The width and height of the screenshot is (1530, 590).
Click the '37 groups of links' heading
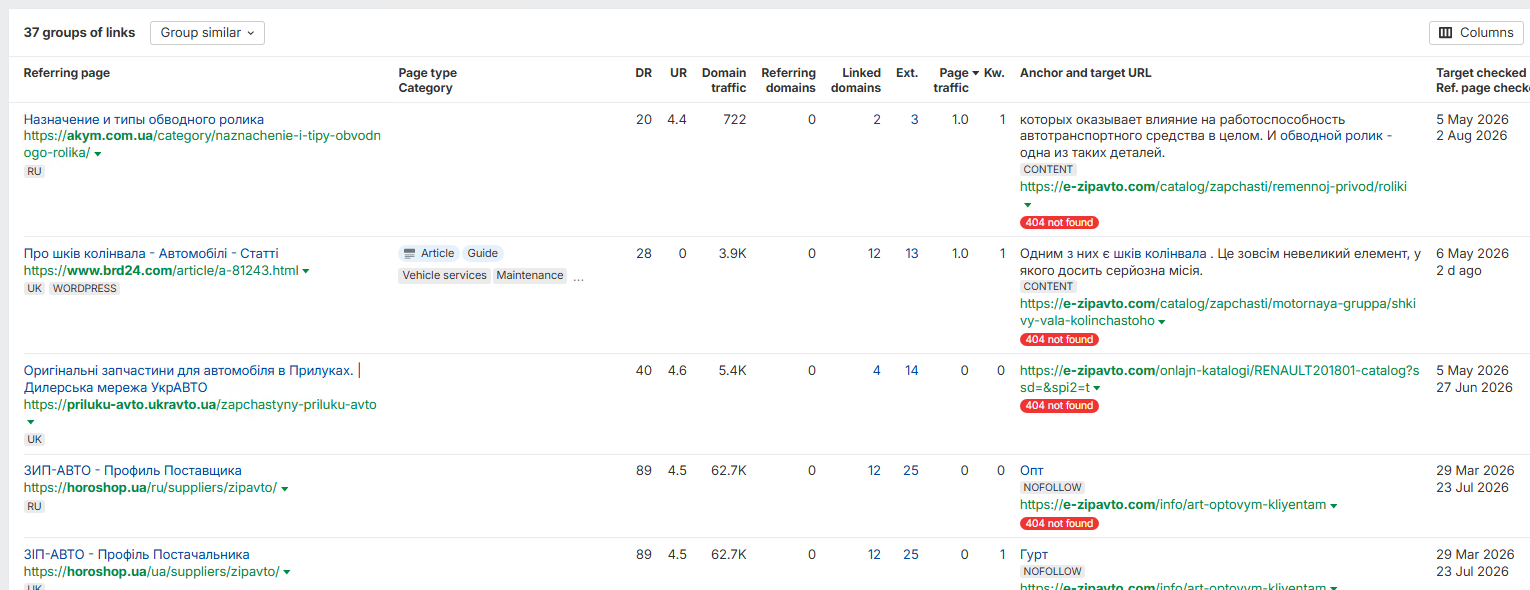(79, 32)
